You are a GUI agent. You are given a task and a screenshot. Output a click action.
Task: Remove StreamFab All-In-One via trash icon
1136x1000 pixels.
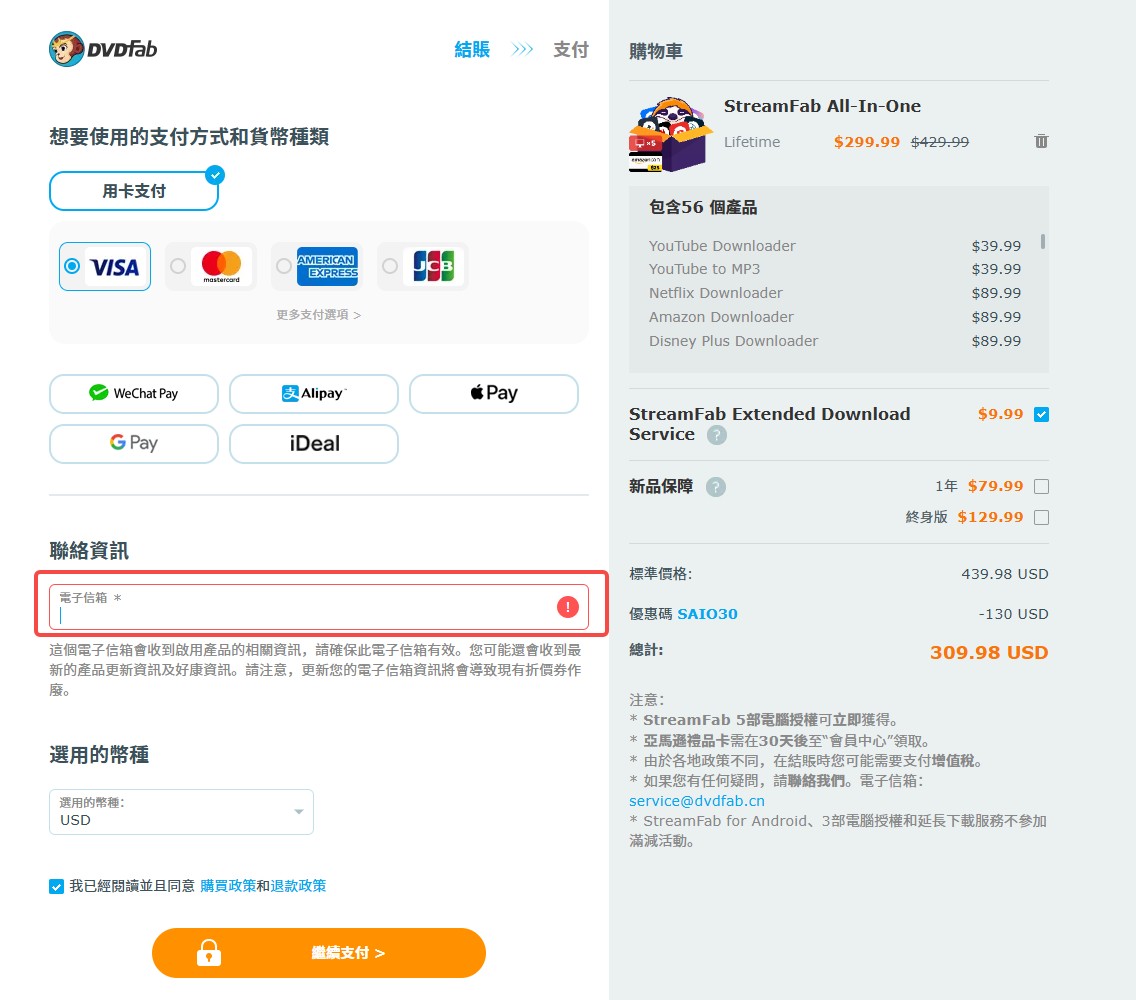pyautogui.click(x=1041, y=141)
